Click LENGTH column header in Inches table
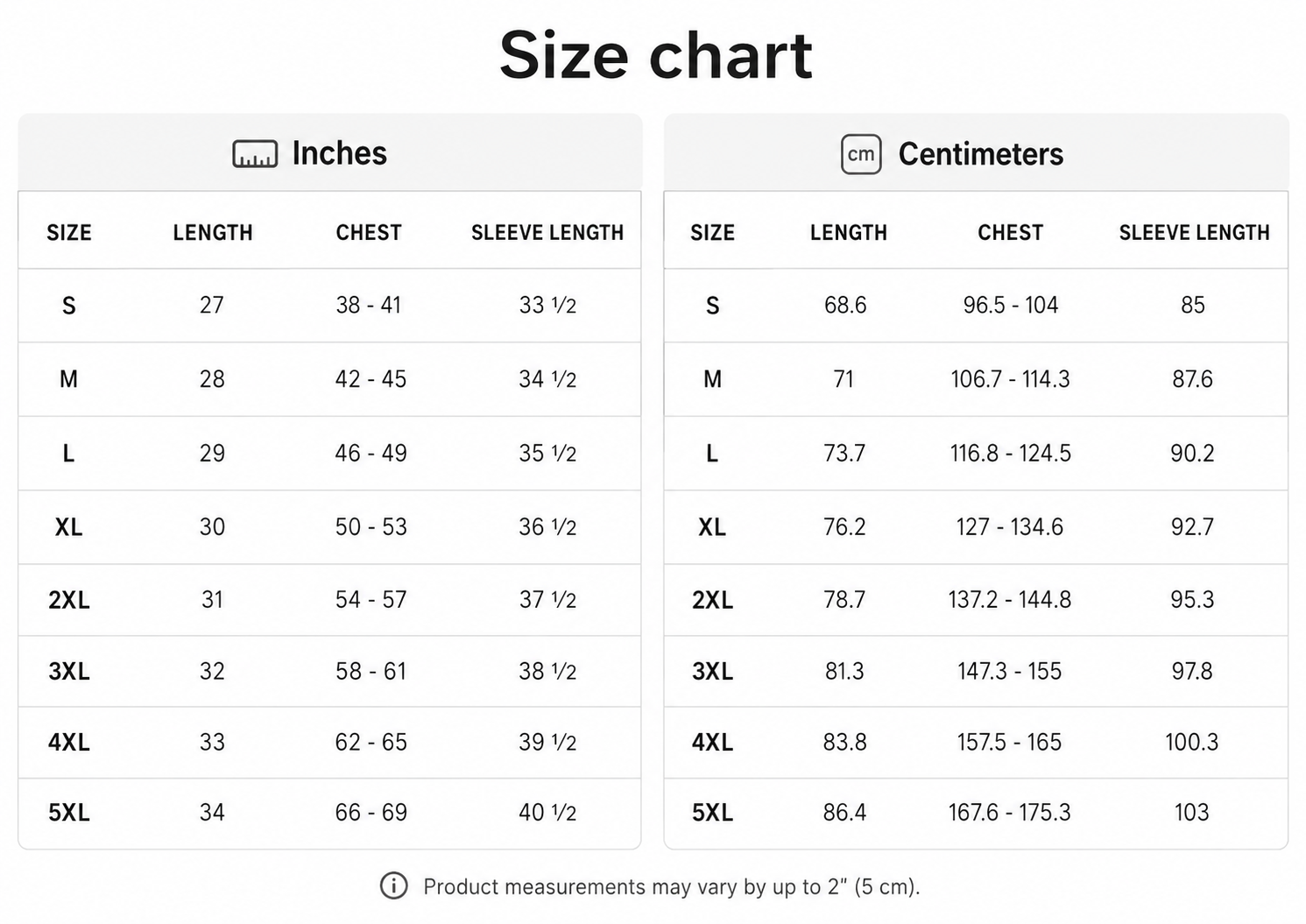 tap(213, 232)
